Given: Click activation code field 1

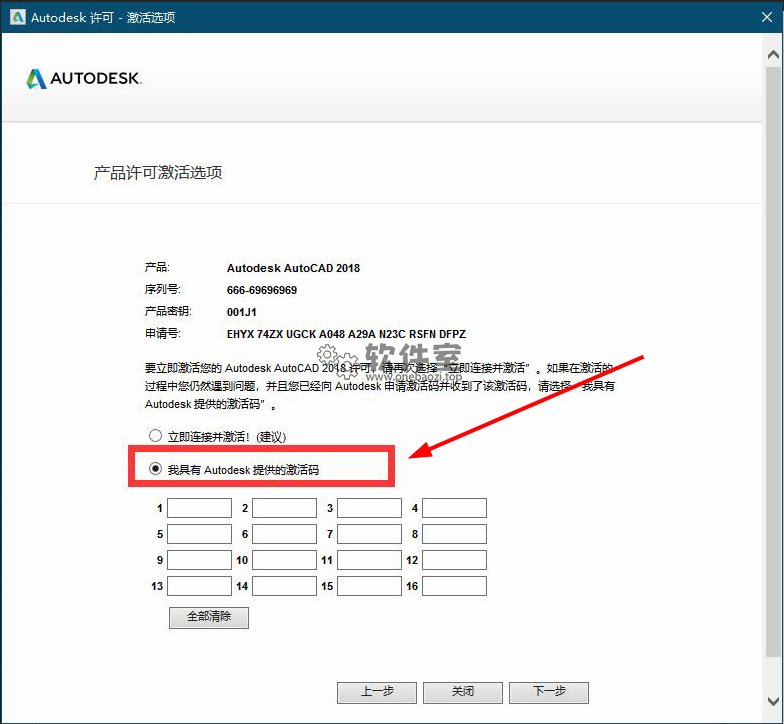Looking at the screenshot, I should tap(200, 508).
